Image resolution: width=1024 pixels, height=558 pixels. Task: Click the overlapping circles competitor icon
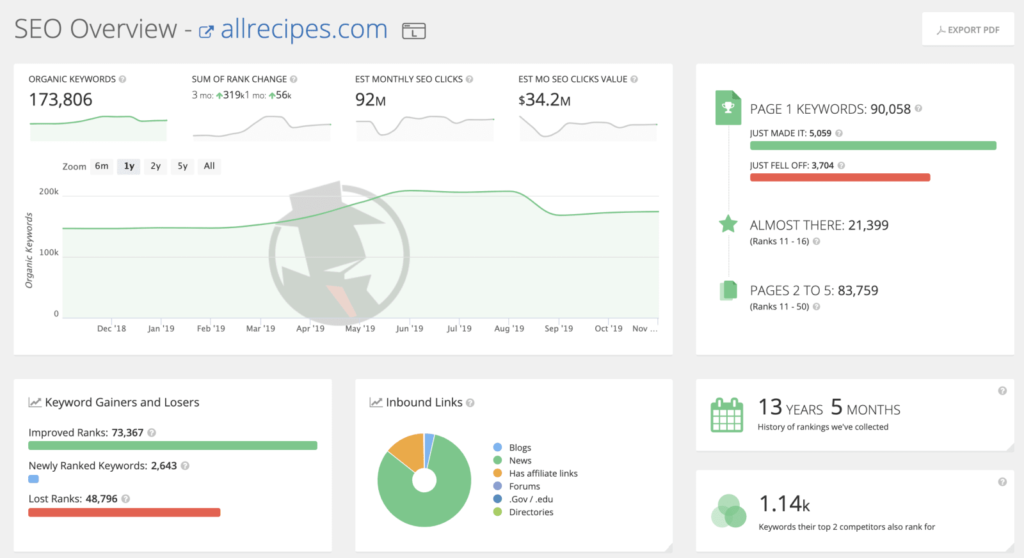728,511
